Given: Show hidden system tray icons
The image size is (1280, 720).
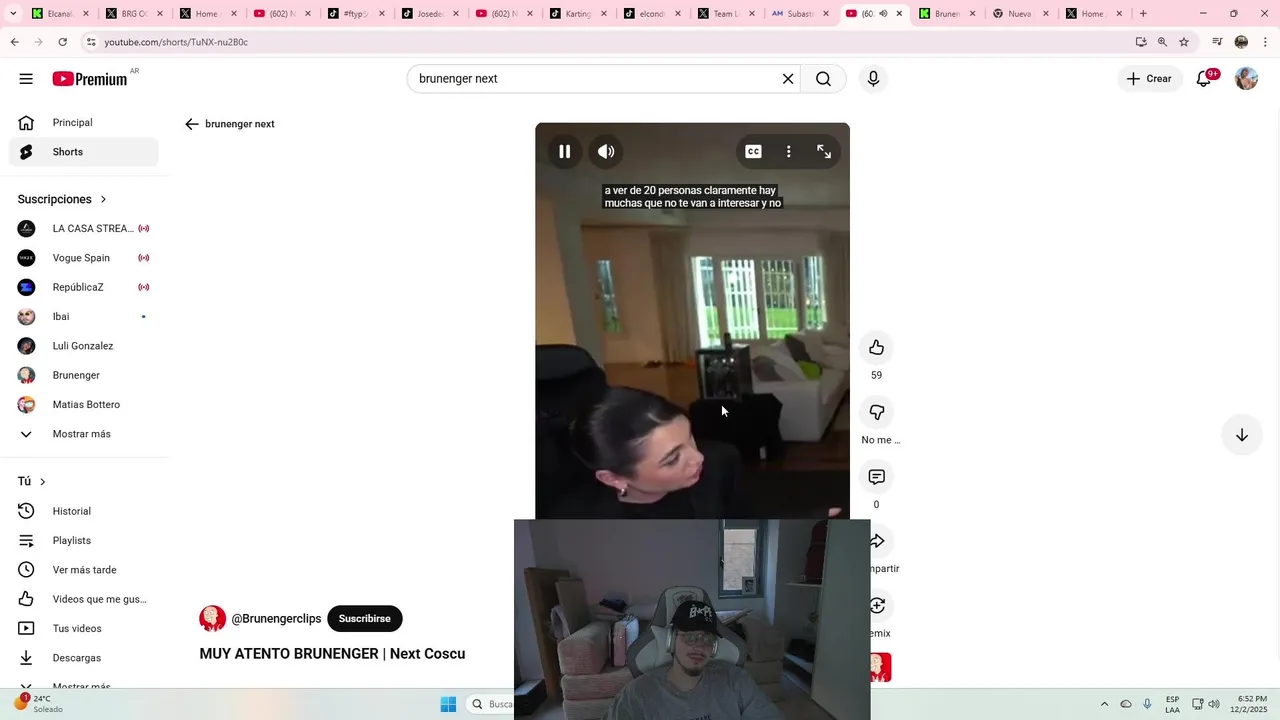Looking at the screenshot, I should pyautogui.click(x=1104, y=704).
